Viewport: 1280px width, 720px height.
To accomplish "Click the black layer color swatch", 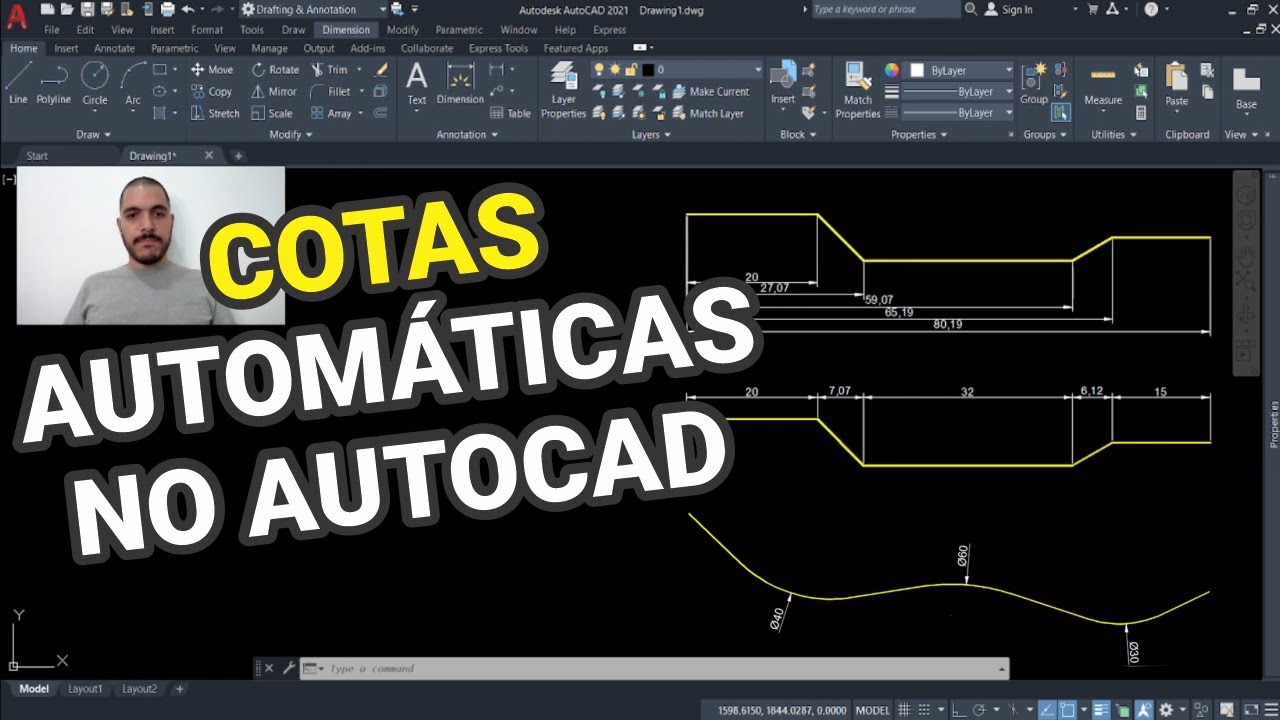I will [x=648, y=70].
